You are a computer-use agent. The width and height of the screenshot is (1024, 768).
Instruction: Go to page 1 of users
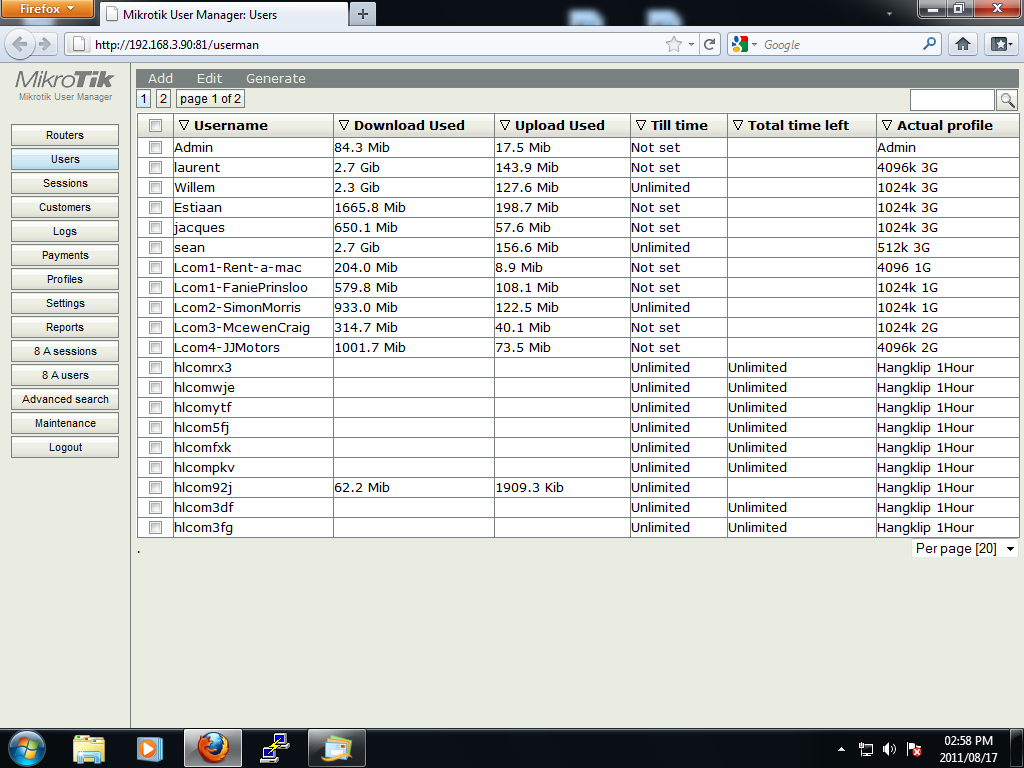coord(144,99)
